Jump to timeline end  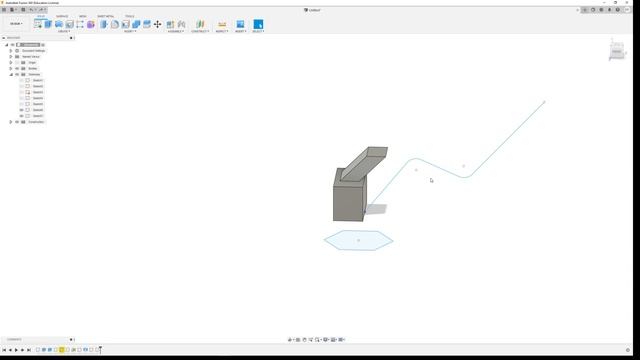[29, 350]
